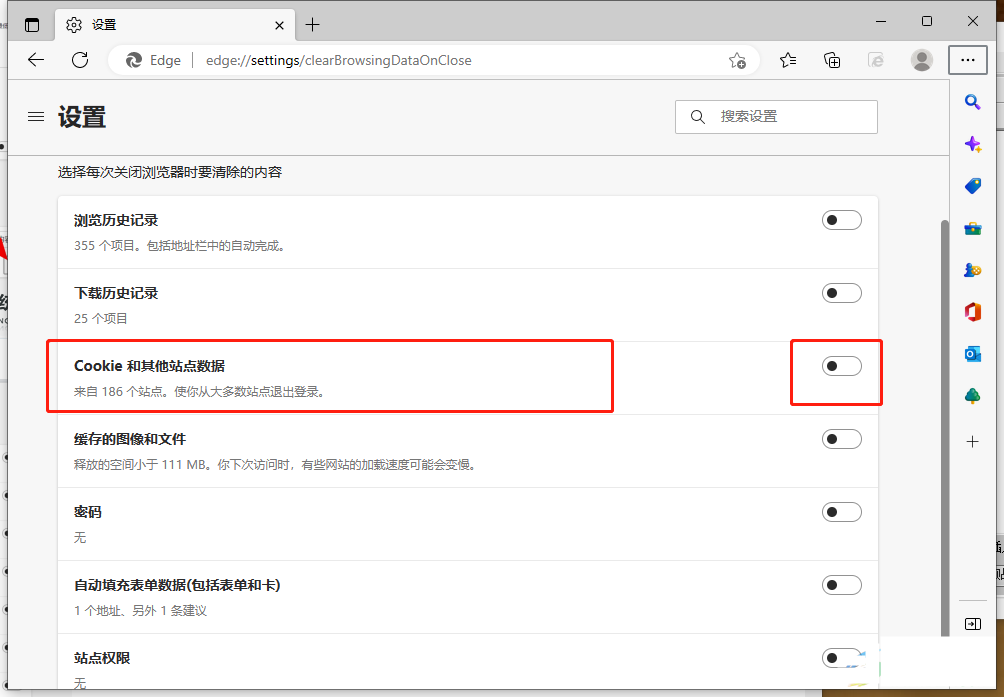Viewport: 1004px width, 697px height.
Task: Toggle 缓存的图像和文件 switch
Action: [x=841, y=439]
